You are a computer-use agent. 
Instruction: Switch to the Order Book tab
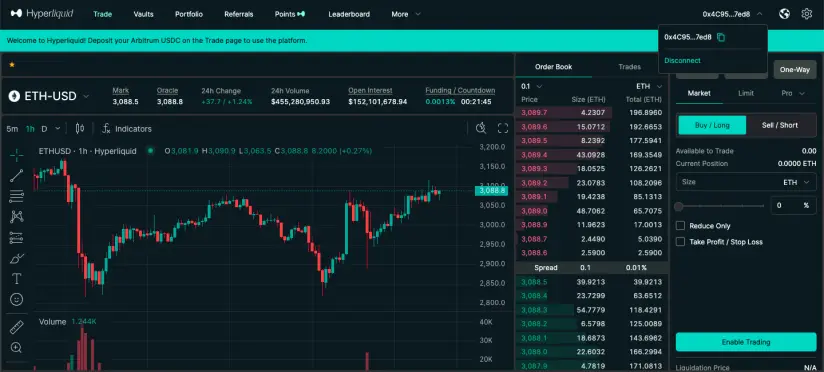click(553, 67)
